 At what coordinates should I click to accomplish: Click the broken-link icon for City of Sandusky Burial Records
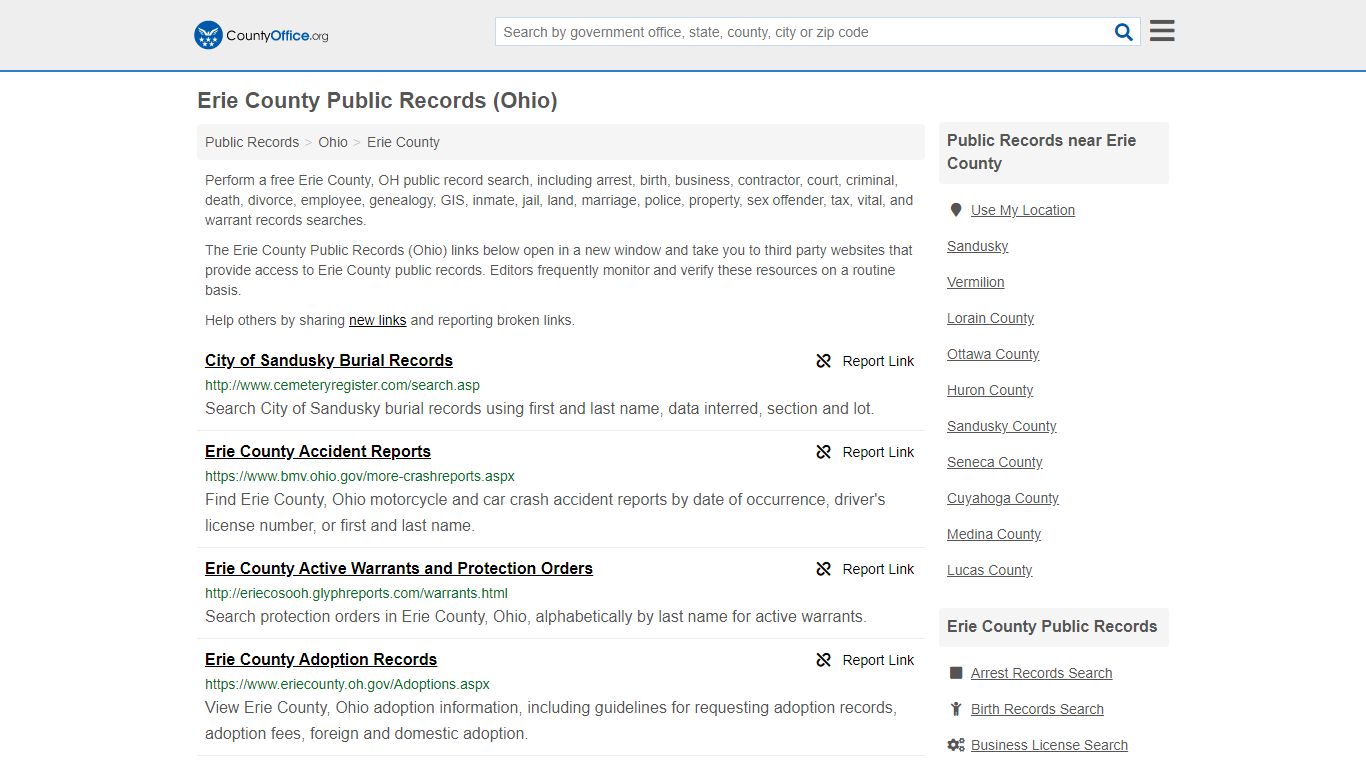coord(823,361)
